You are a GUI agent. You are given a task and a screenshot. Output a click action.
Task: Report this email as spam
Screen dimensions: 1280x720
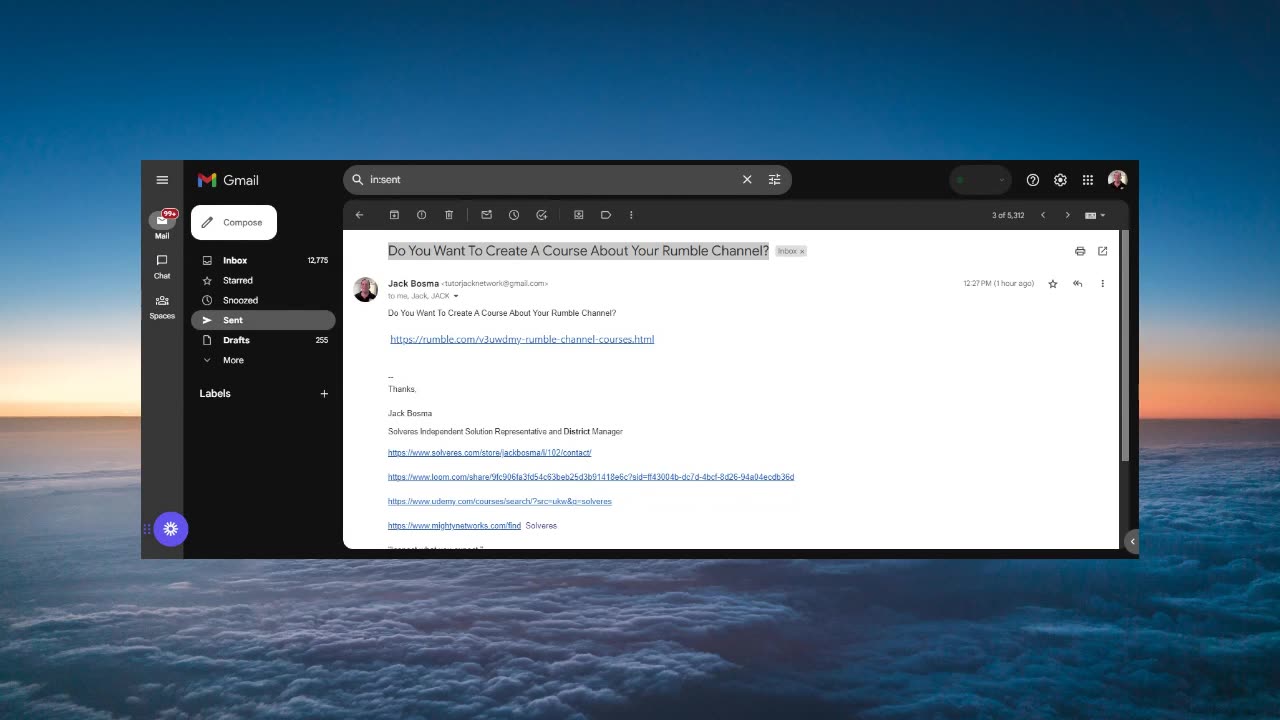click(421, 215)
